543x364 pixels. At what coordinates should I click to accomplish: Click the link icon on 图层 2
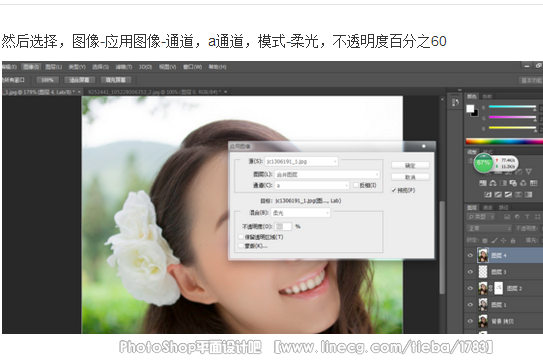pos(491,288)
